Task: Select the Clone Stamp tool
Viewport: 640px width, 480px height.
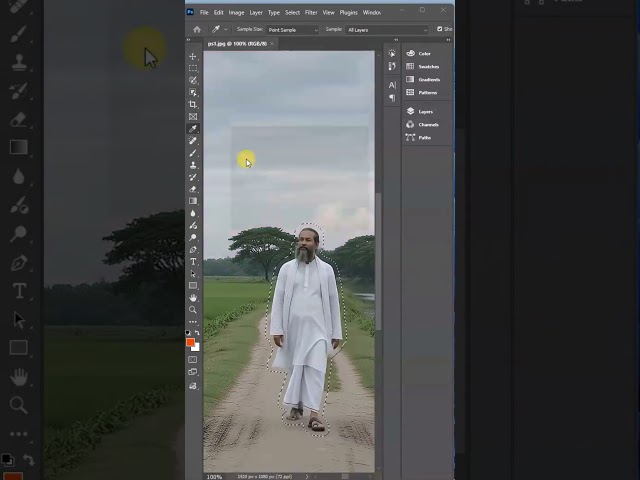Action: 193,165
